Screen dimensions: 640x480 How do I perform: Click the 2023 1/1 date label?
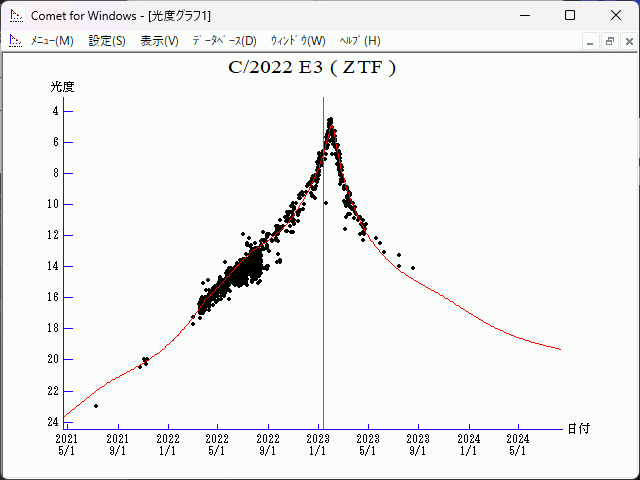[x=318, y=445]
